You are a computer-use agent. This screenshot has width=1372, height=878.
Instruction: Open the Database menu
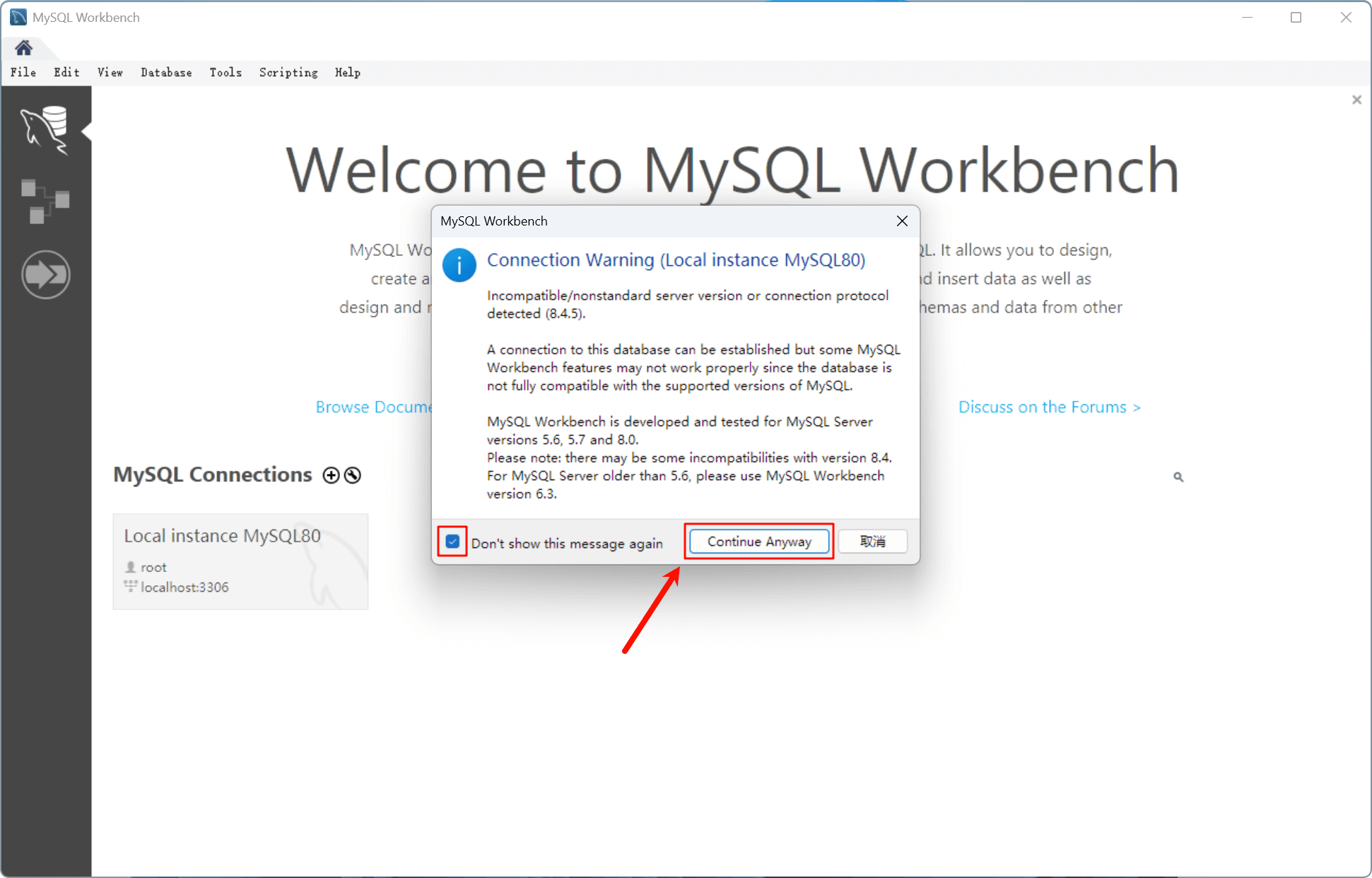click(x=166, y=72)
